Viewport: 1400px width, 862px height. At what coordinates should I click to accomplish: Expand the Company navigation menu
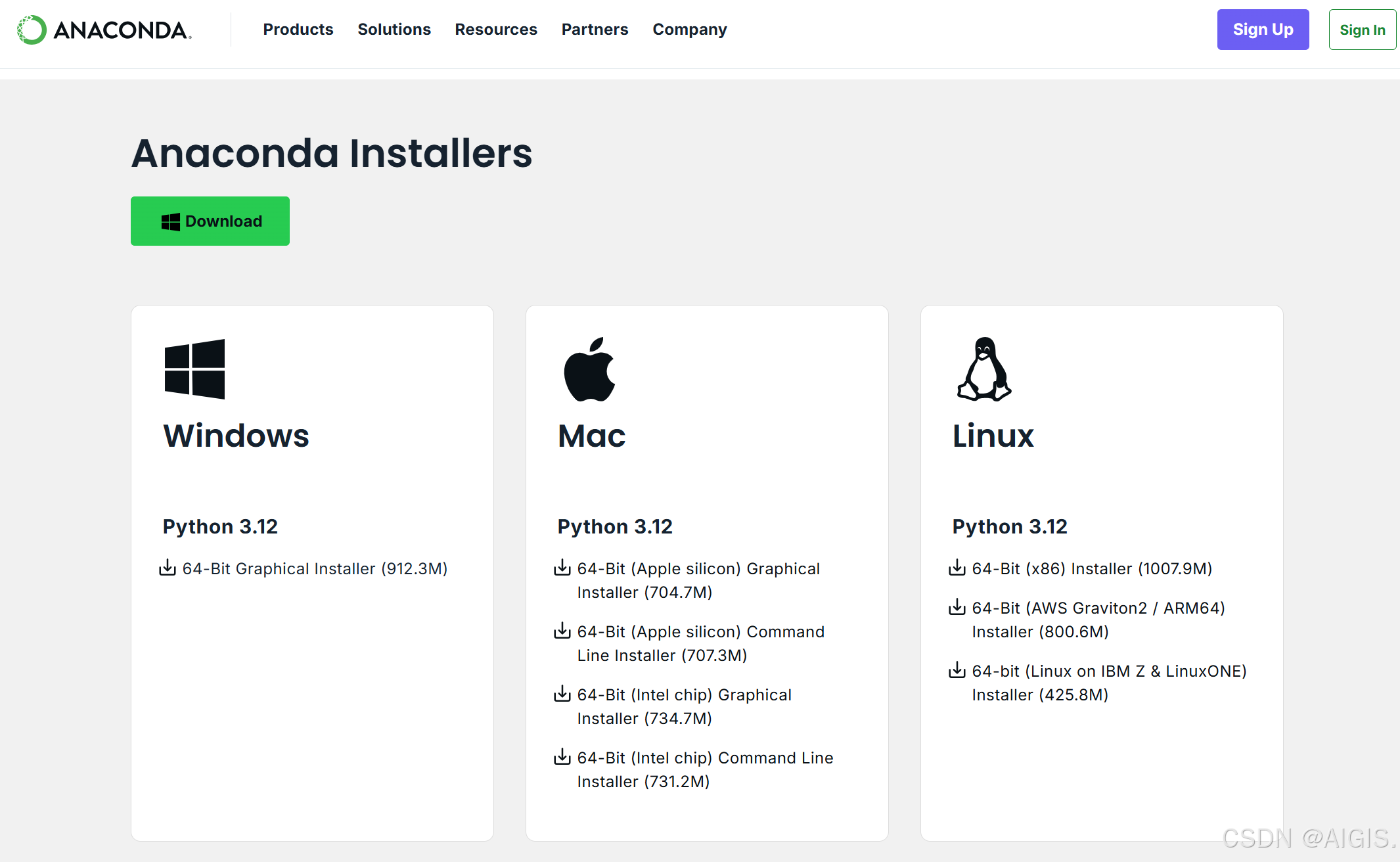click(689, 30)
